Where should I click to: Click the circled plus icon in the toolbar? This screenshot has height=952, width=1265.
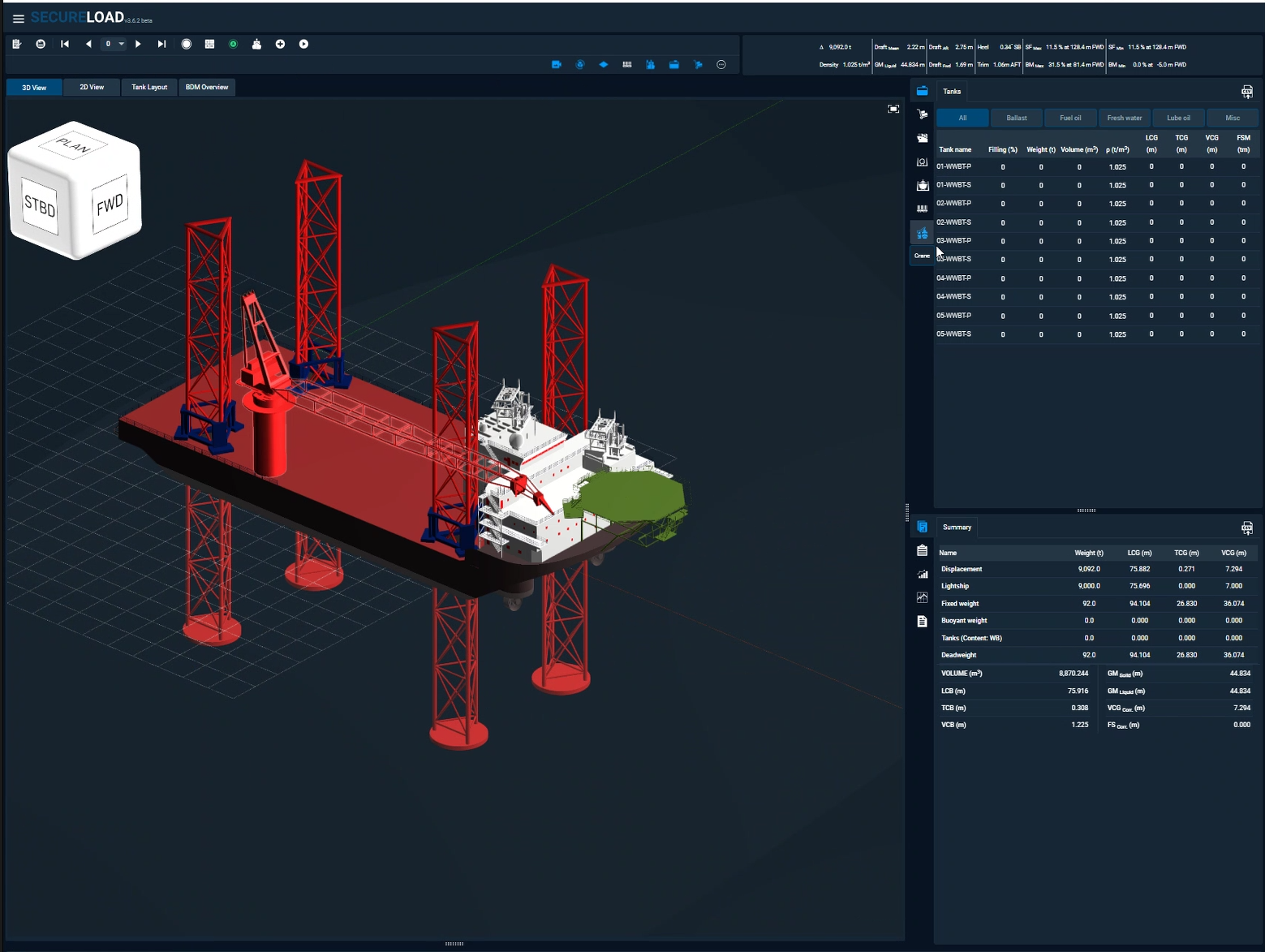tap(280, 45)
